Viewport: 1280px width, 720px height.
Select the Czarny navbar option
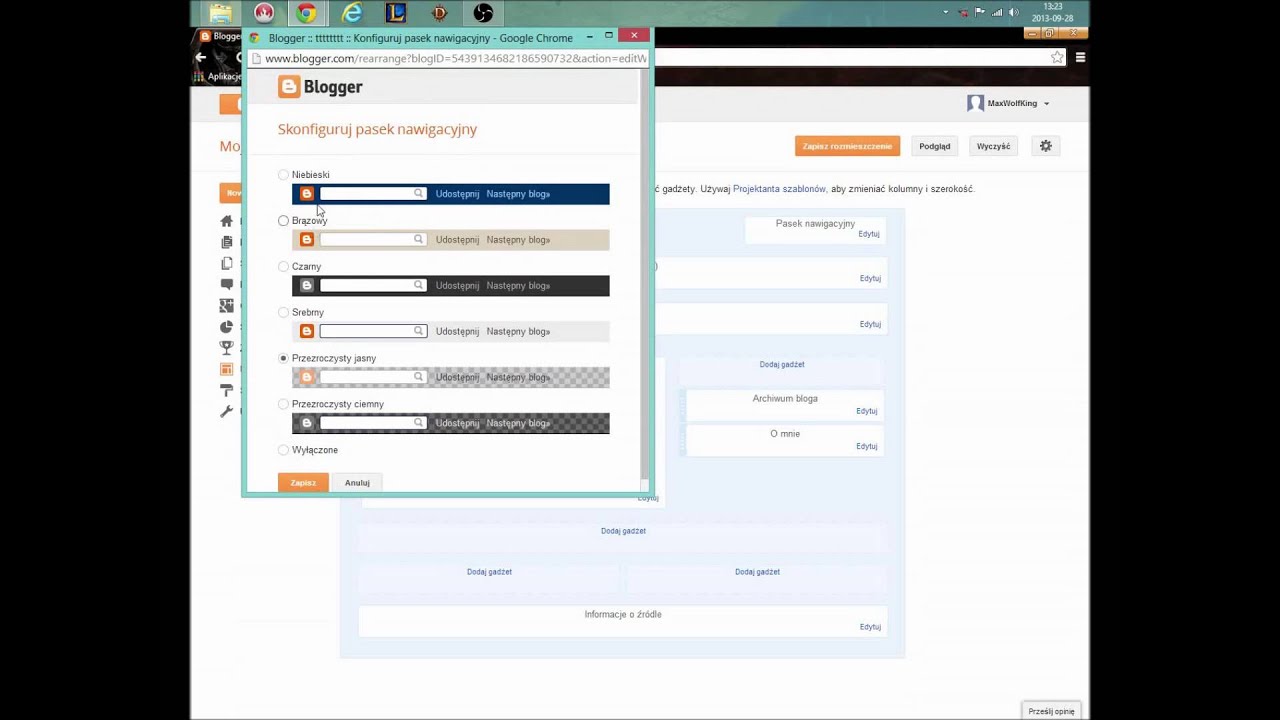point(283,267)
